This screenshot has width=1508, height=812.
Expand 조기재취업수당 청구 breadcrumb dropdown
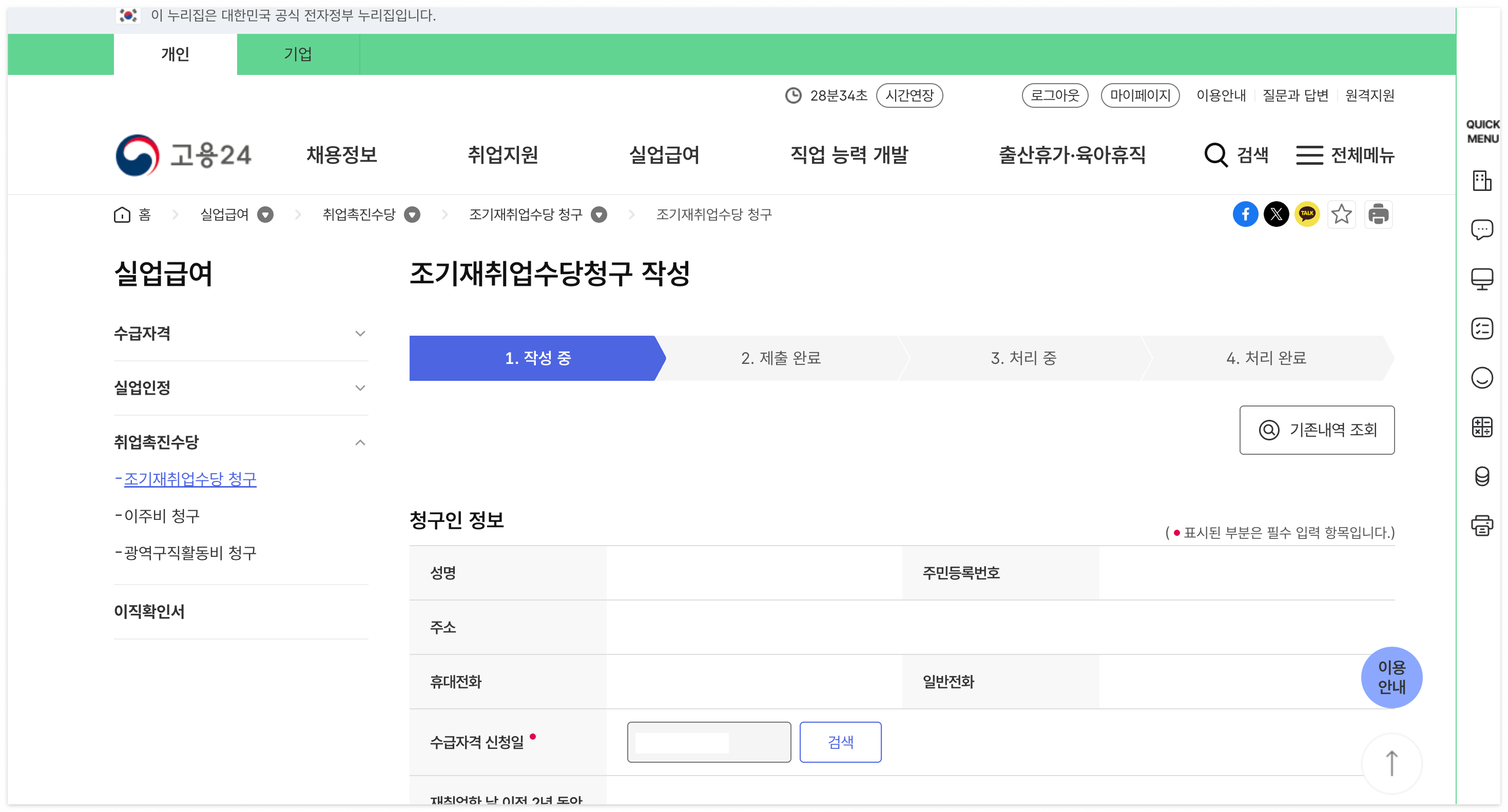pos(598,215)
